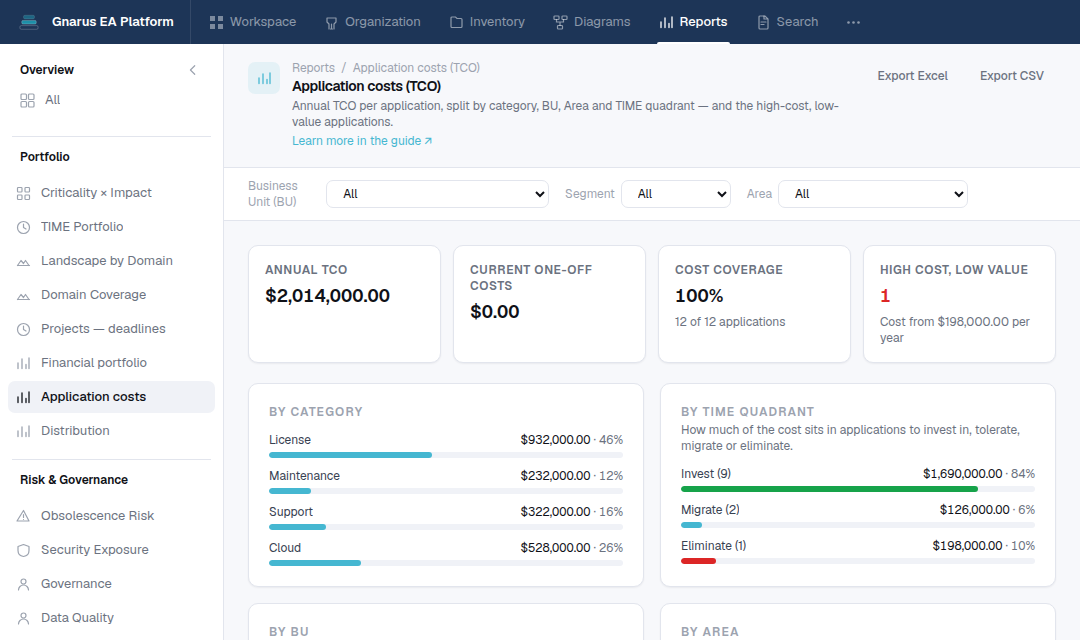1080x640 pixels.
Task: Click the TIME Portfolio clock icon
Action: pos(23,227)
